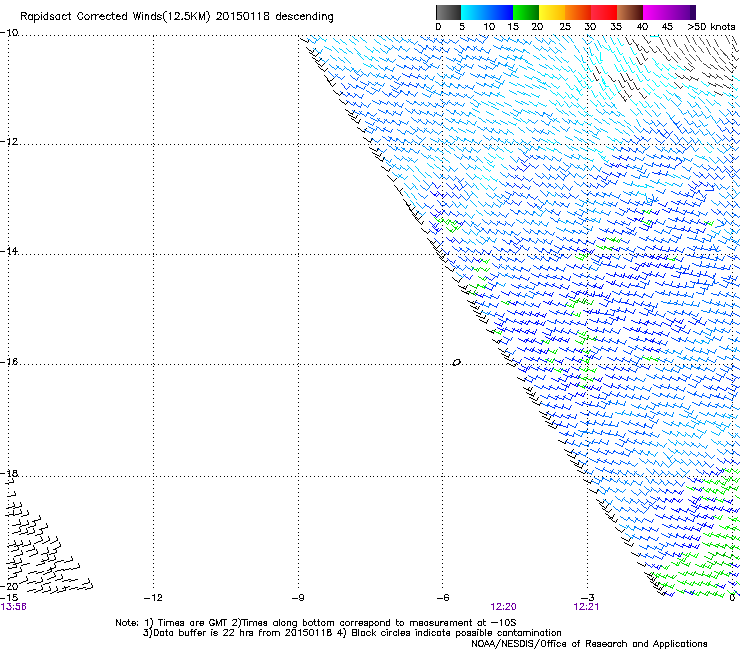Click the '-9' longitude label on the bottom axis

tap(298, 598)
